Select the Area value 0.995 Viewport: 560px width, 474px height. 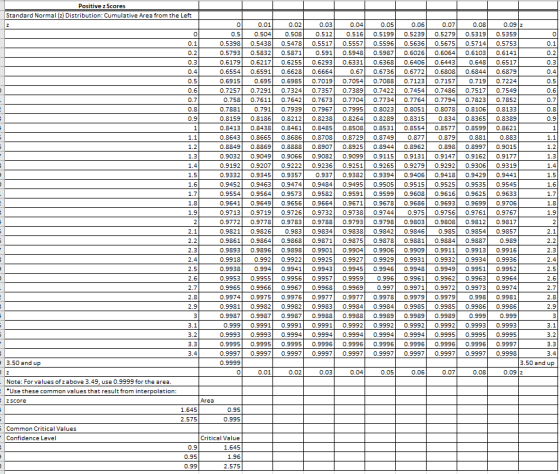220,419
